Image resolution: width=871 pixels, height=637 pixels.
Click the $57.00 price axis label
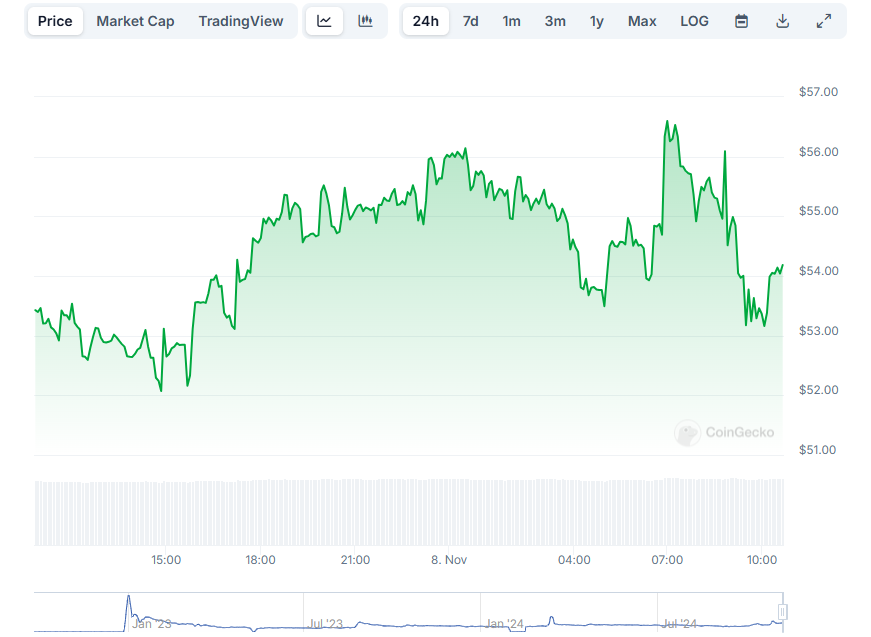[818, 92]
